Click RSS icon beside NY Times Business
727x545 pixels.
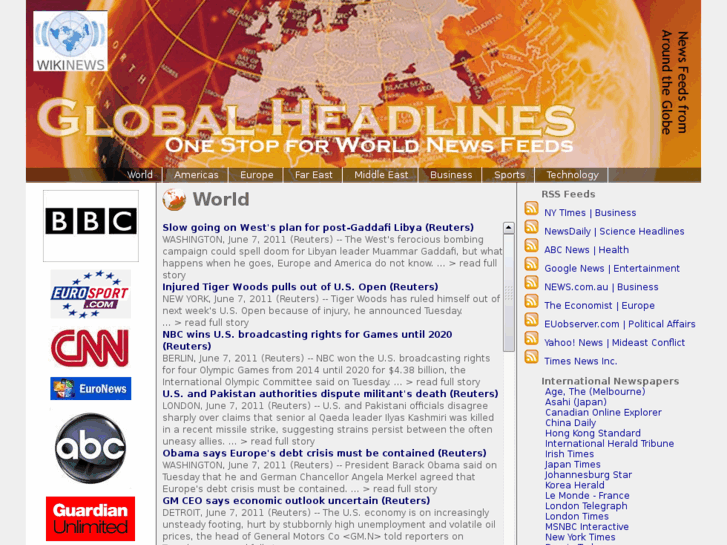tap(531, 208)
